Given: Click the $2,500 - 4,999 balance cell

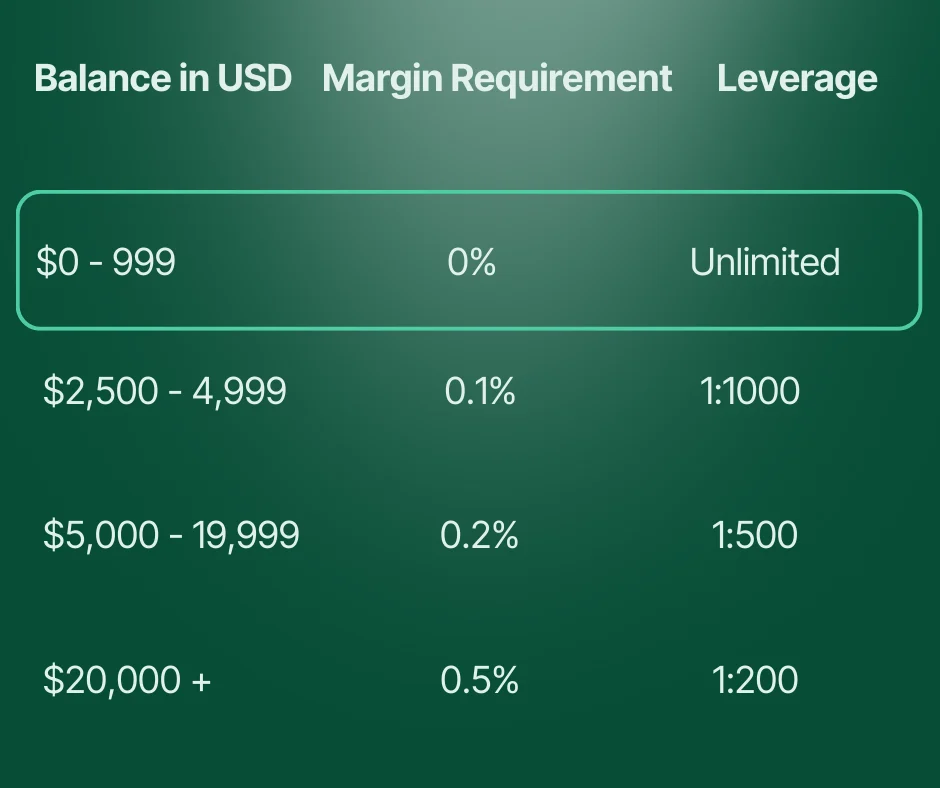Looking at the screenshot, I should [165, 390].
